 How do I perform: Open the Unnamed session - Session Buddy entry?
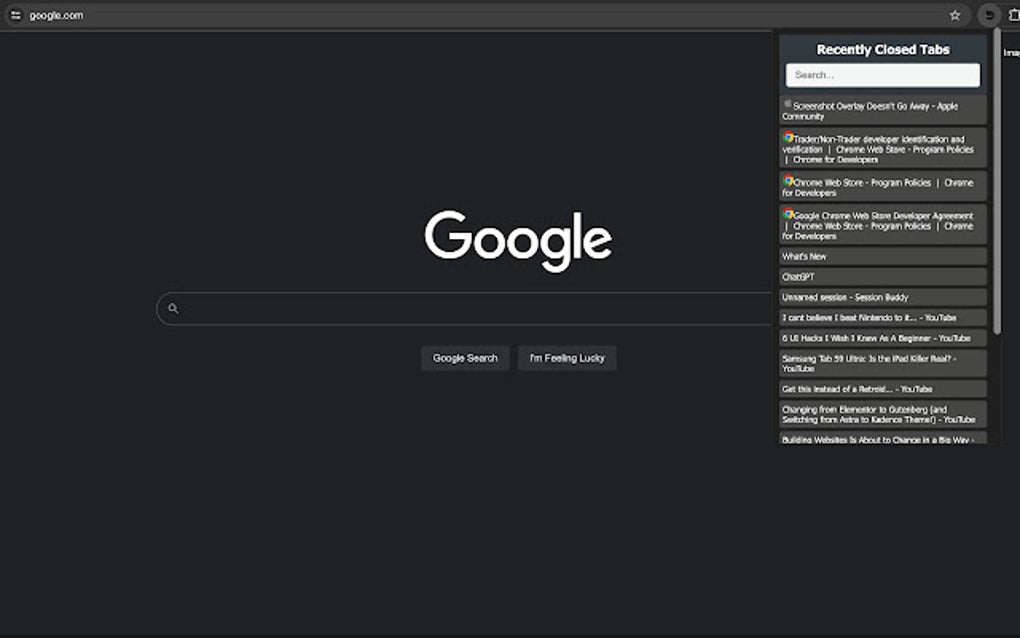pyautogui.click(x=883, y=296)
